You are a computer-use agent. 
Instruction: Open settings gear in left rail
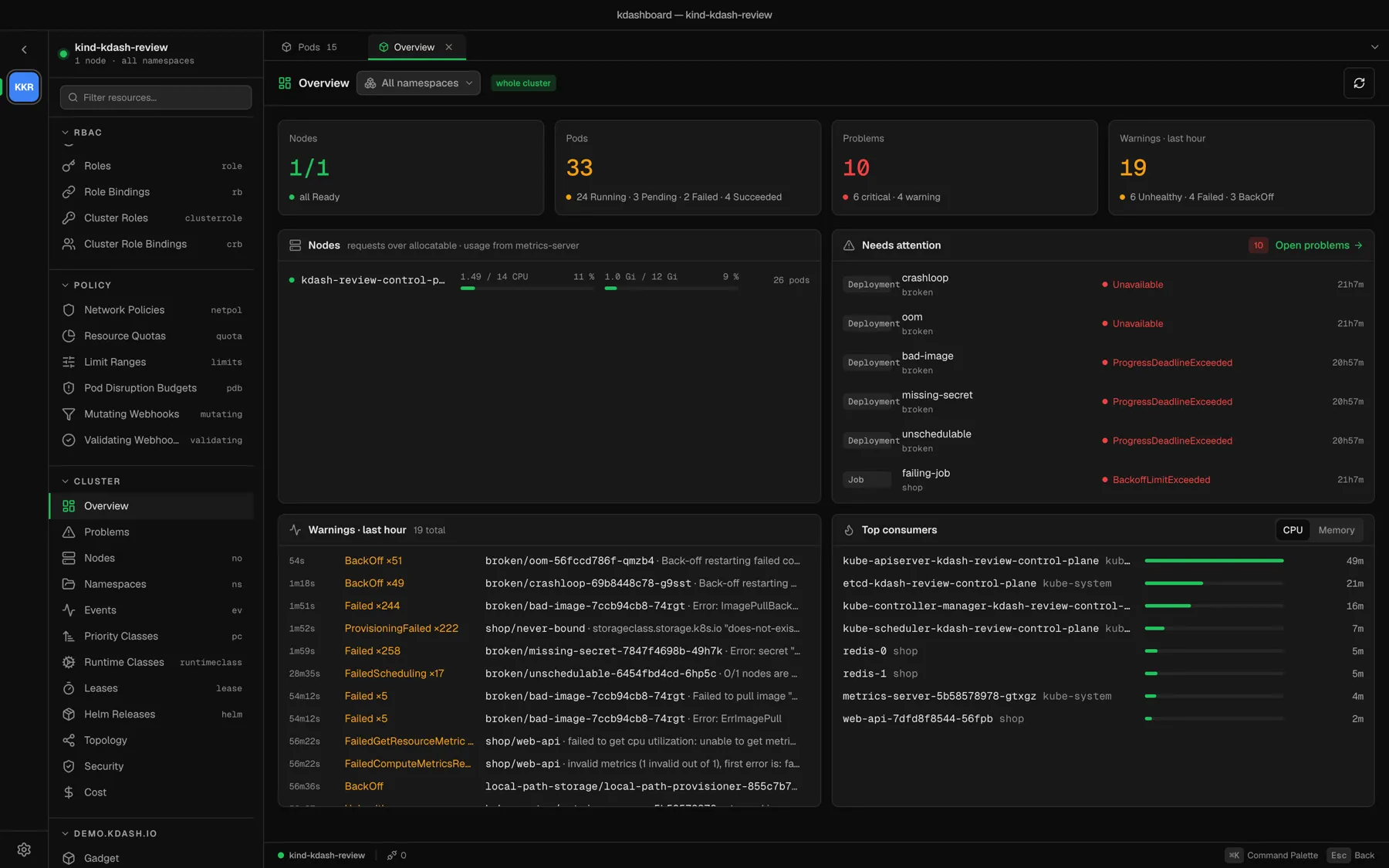24,849
